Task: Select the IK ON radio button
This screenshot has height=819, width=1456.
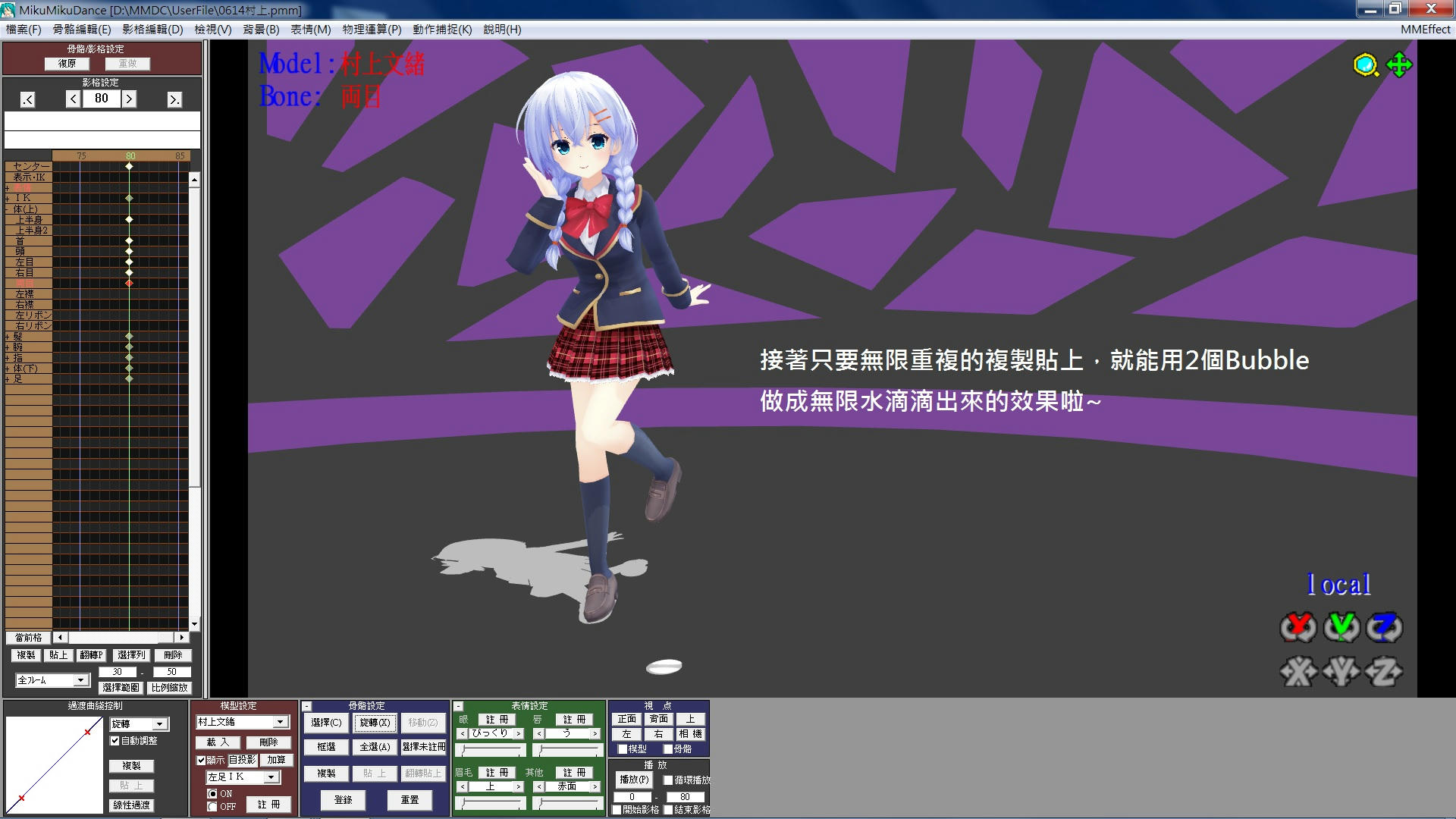Action: point(212,793)
